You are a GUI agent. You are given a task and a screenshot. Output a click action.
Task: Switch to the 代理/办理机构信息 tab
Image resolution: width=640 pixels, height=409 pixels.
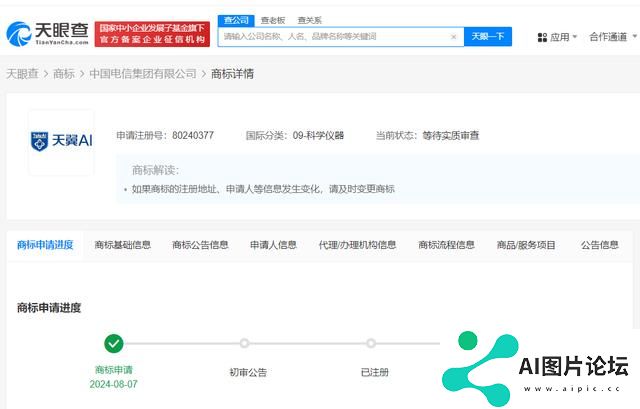[x=357, y=245]
